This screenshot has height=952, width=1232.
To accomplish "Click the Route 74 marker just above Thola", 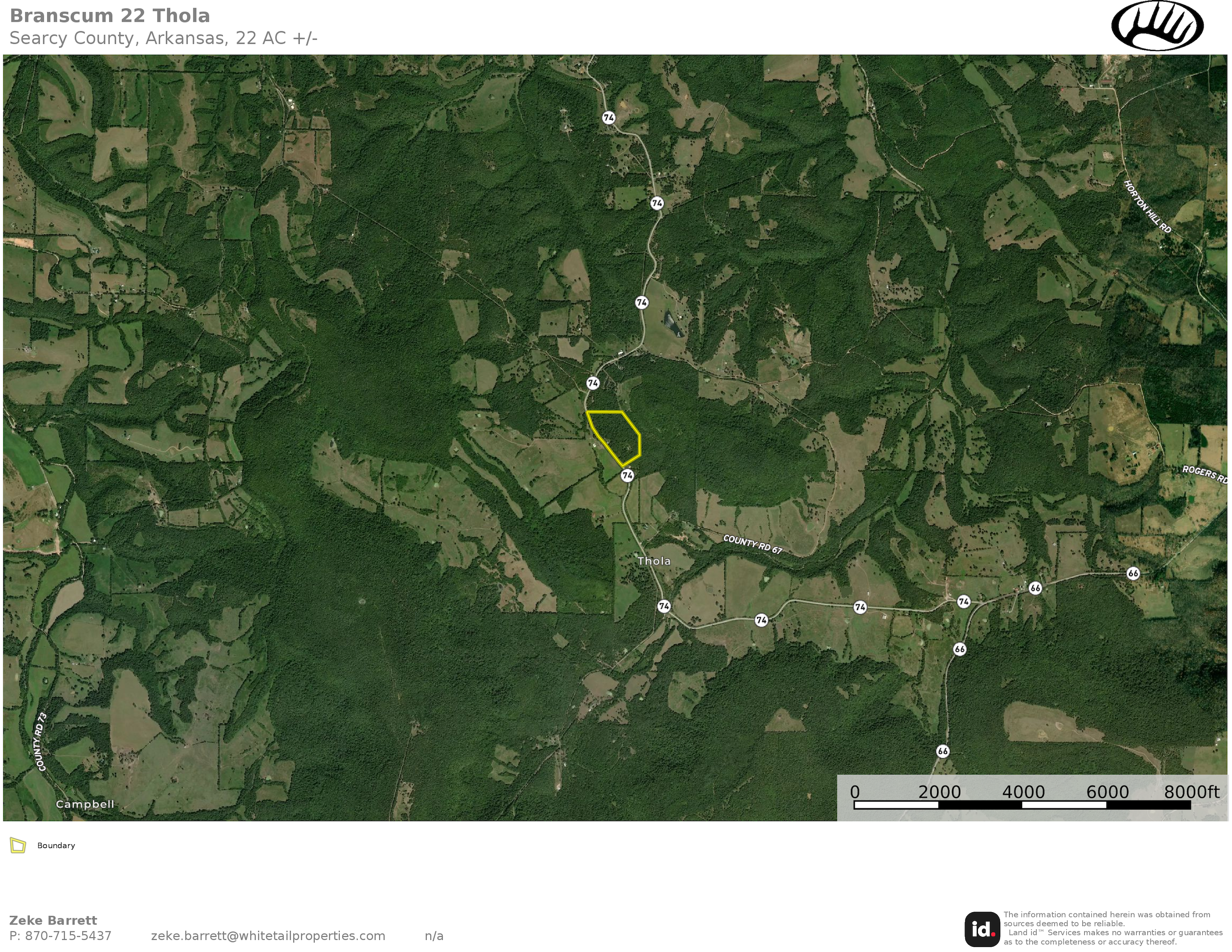I will tap(627, 476).
